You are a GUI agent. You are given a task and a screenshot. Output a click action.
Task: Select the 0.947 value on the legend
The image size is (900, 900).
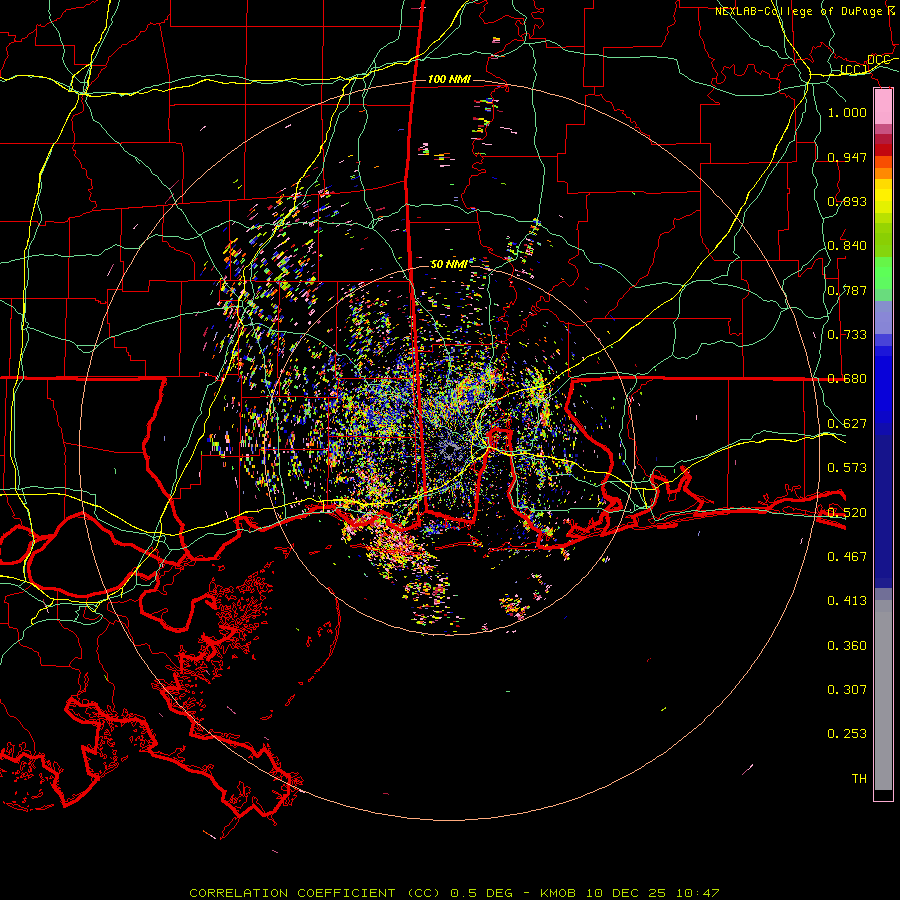pos(847,157)
